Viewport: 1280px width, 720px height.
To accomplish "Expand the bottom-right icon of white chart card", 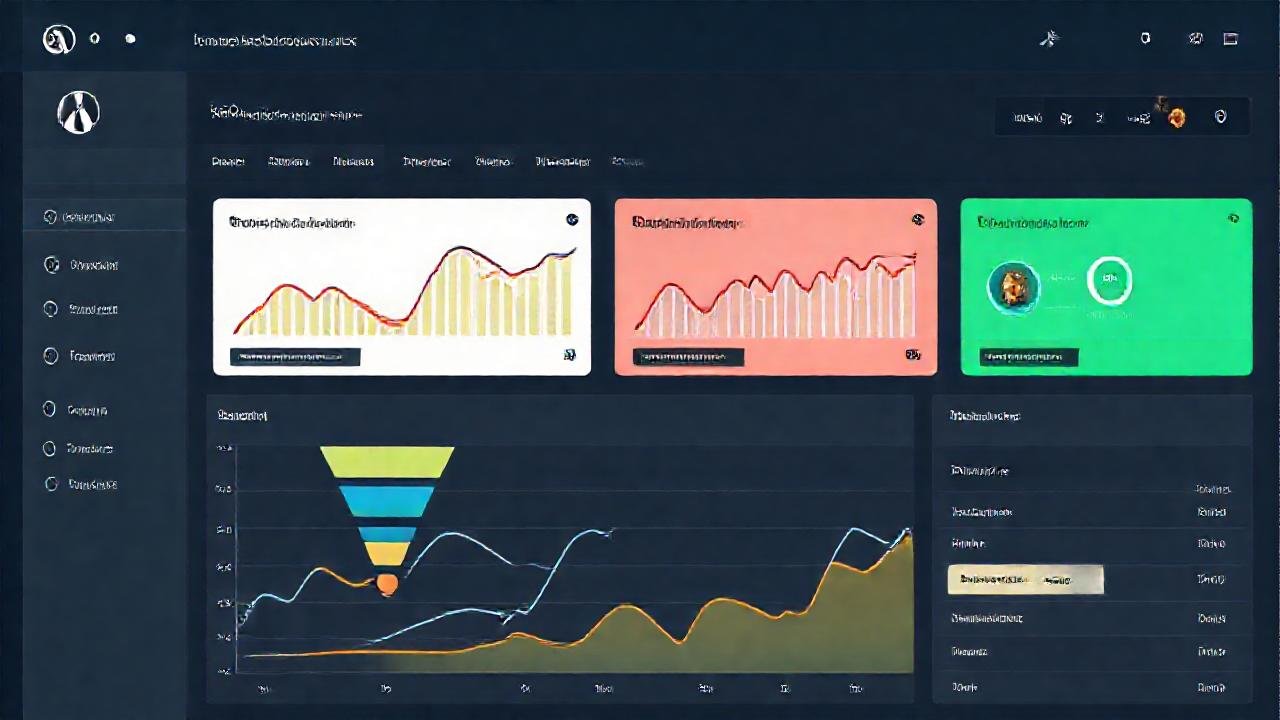I will pos(569,354).
